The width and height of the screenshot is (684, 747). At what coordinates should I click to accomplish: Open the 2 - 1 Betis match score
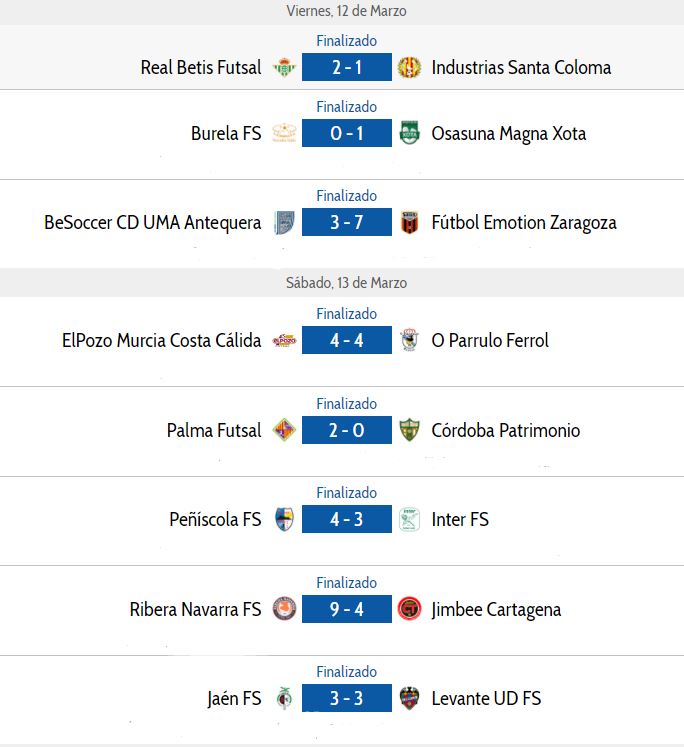pyautogui.click(x=347, y=67)
